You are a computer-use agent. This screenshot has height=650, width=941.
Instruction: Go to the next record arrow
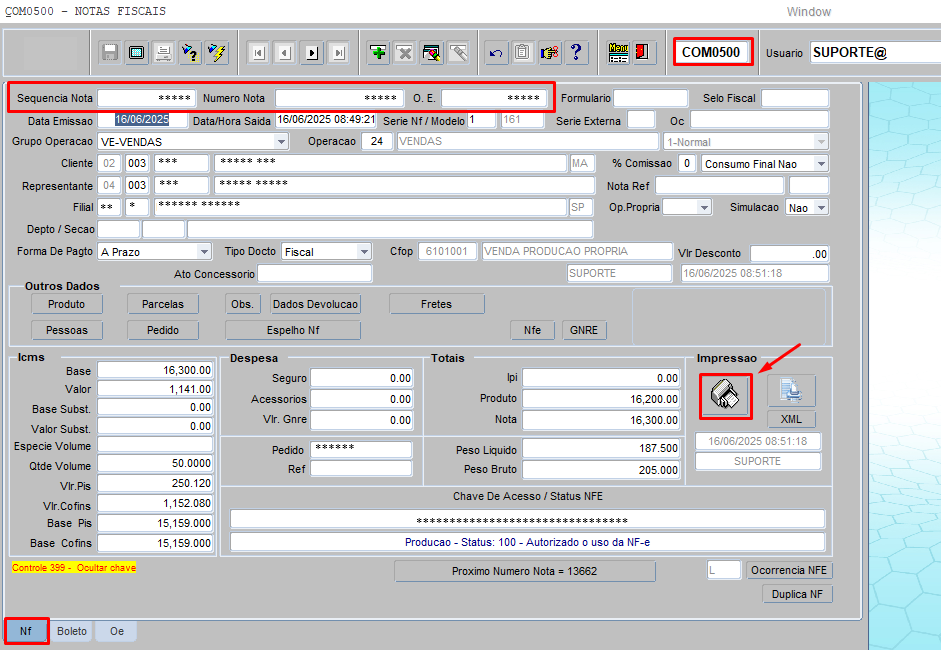pyautogui.click(x=311, y=53)
